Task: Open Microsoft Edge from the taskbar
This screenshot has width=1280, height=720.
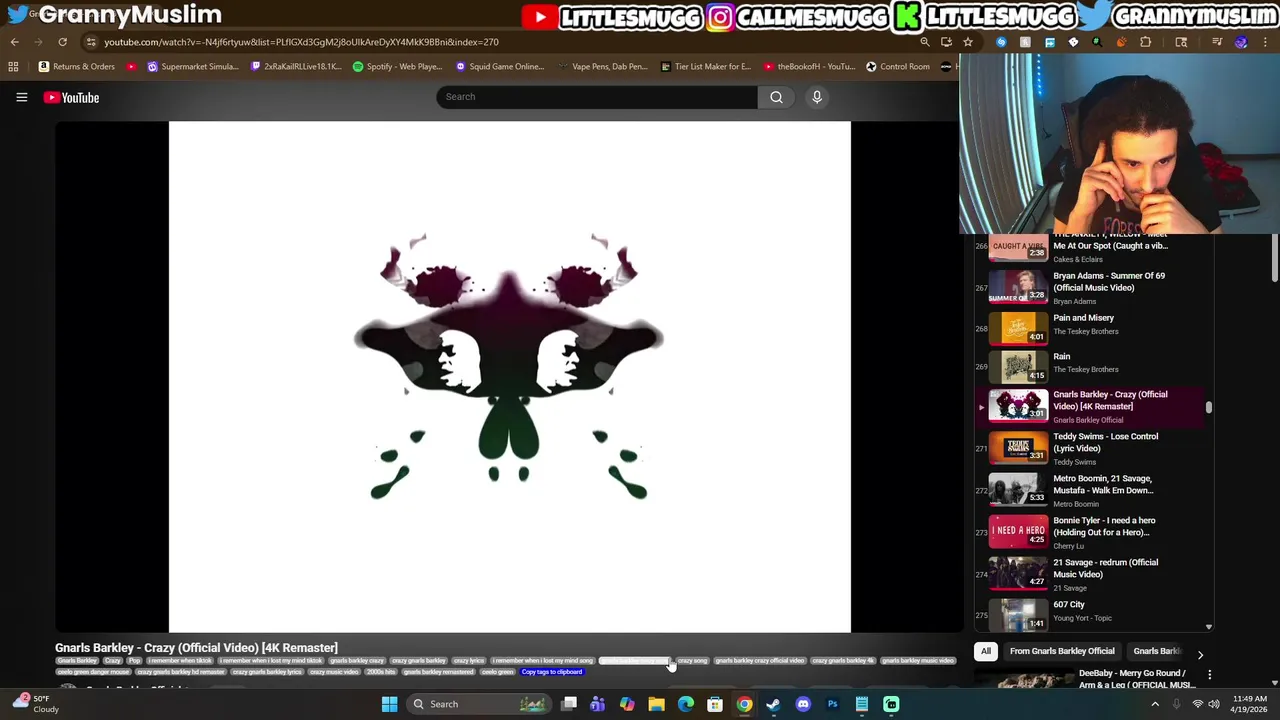Action: (686, 704)
